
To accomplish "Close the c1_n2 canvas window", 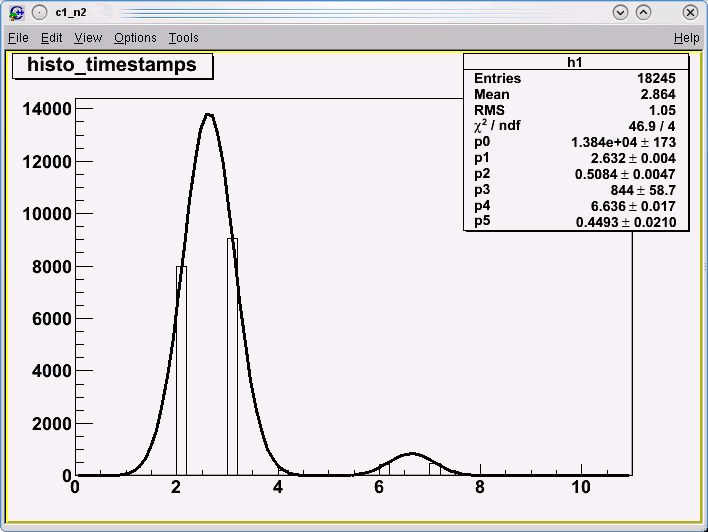I will pyautogui.click(x=689, y=13).
